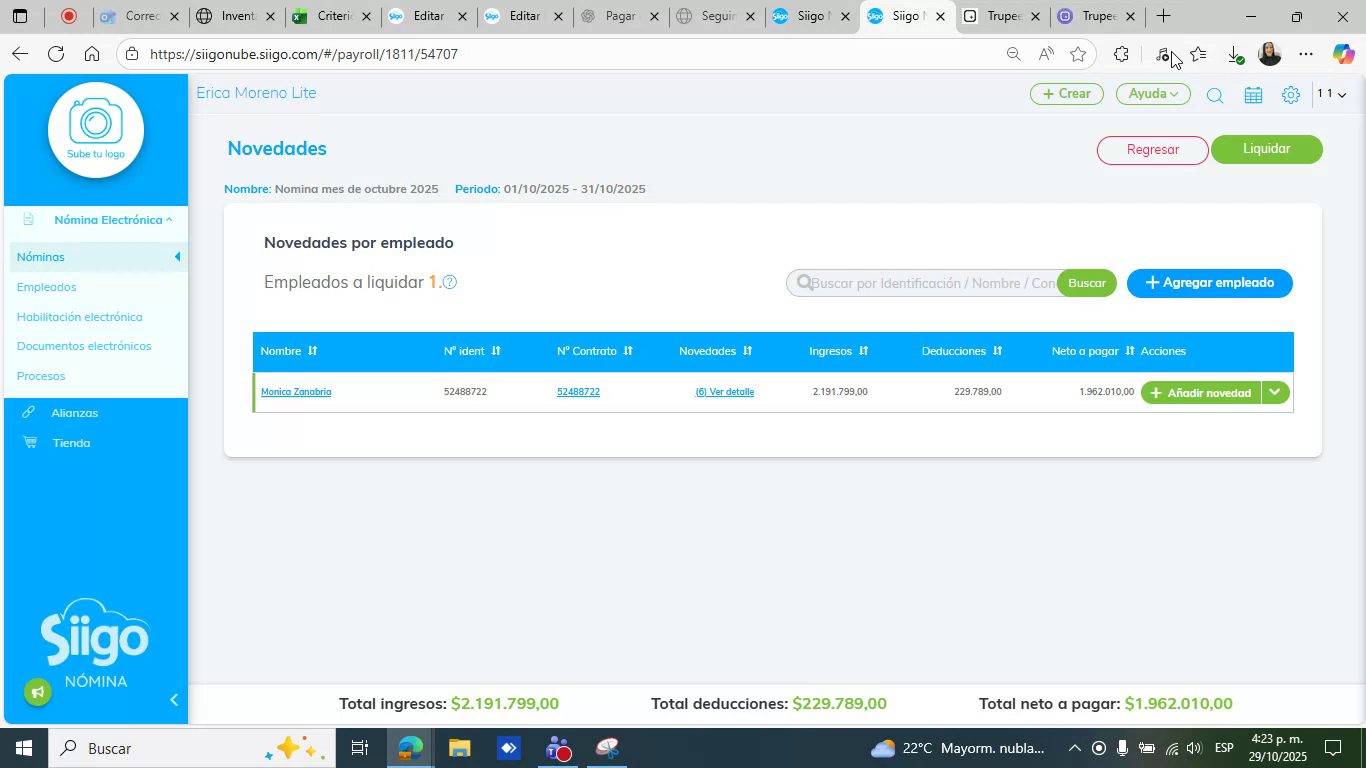Screen dimensions: 1366x768
Task: Open Task View on the taskbar
Action: (x=360, y=748)
